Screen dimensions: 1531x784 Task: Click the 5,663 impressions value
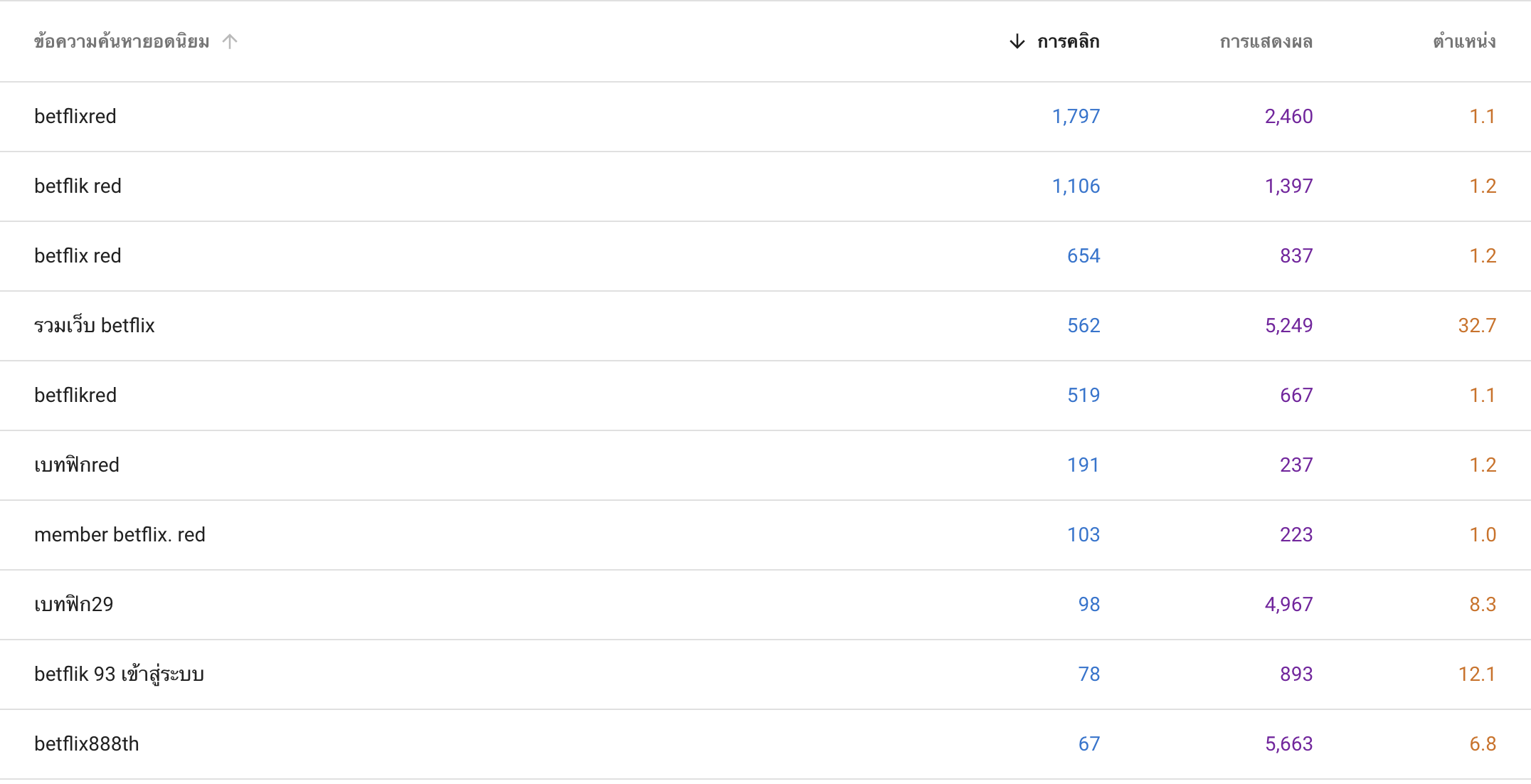click(1288, 744)
